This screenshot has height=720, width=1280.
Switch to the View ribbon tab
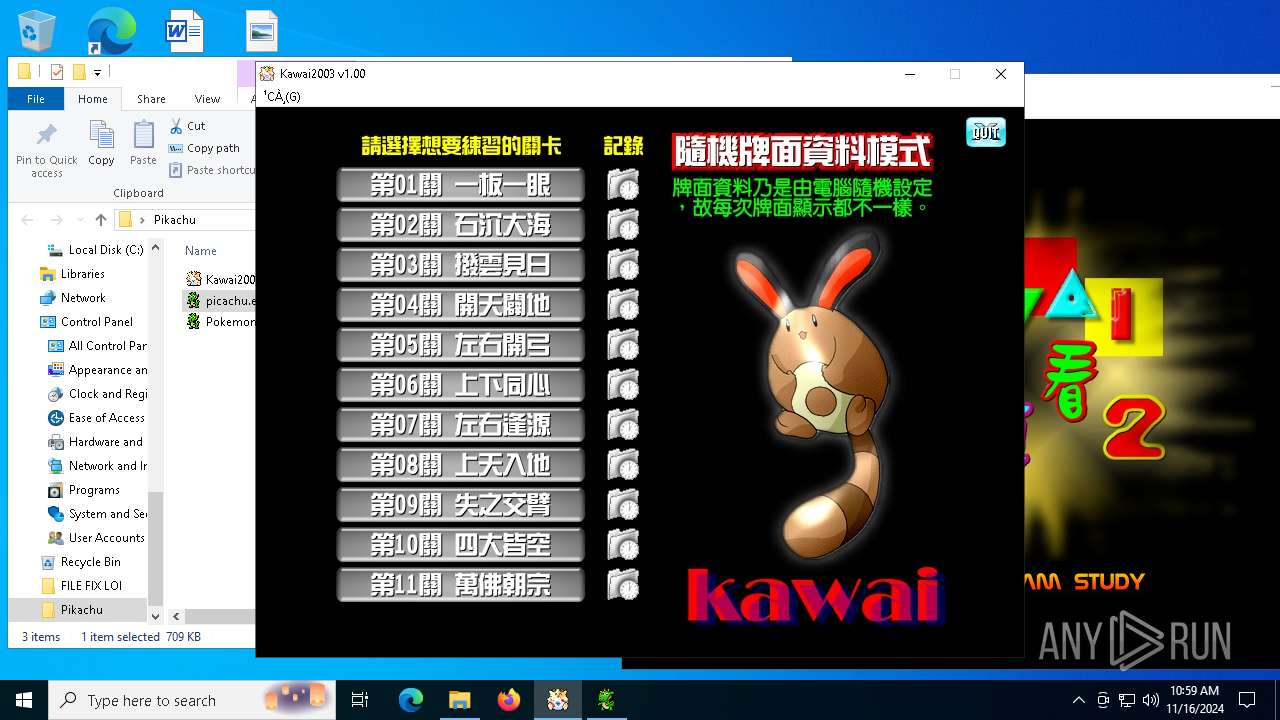pos(207,99)
